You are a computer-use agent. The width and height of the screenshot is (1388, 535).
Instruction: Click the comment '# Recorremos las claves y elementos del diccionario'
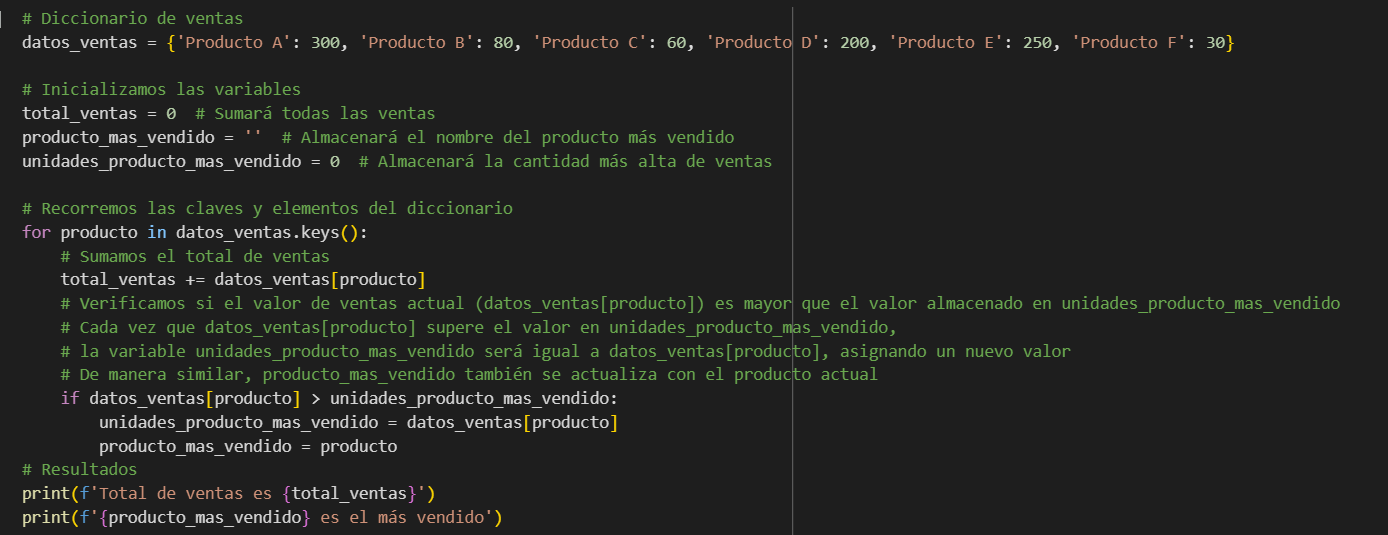[267, 209]
